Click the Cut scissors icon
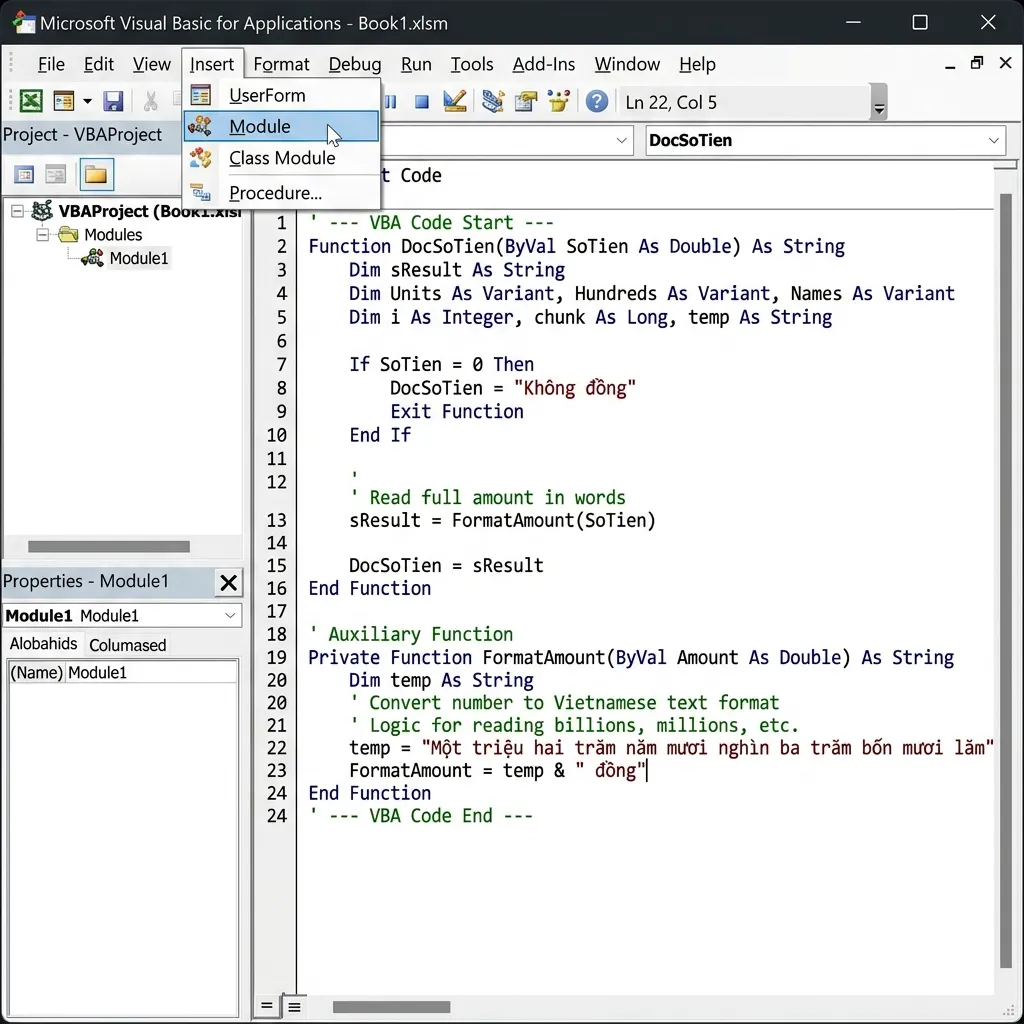 click(151, 101)
